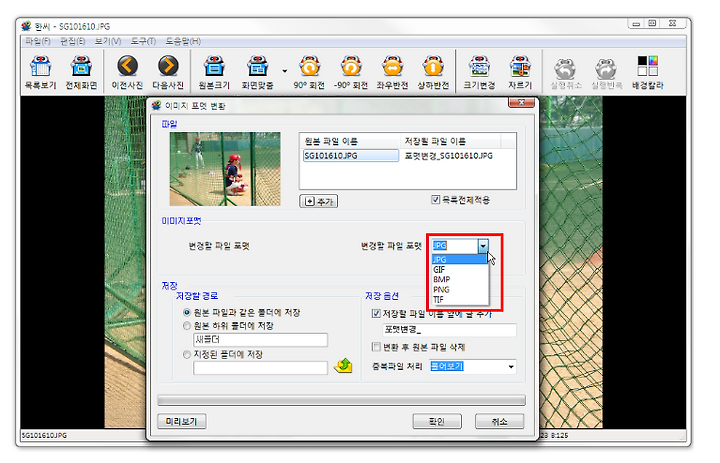The width and height of the screenshot is (720, 463).
Task: Click the 새폴더 subfolder name field
Action: tap(260, 340)
